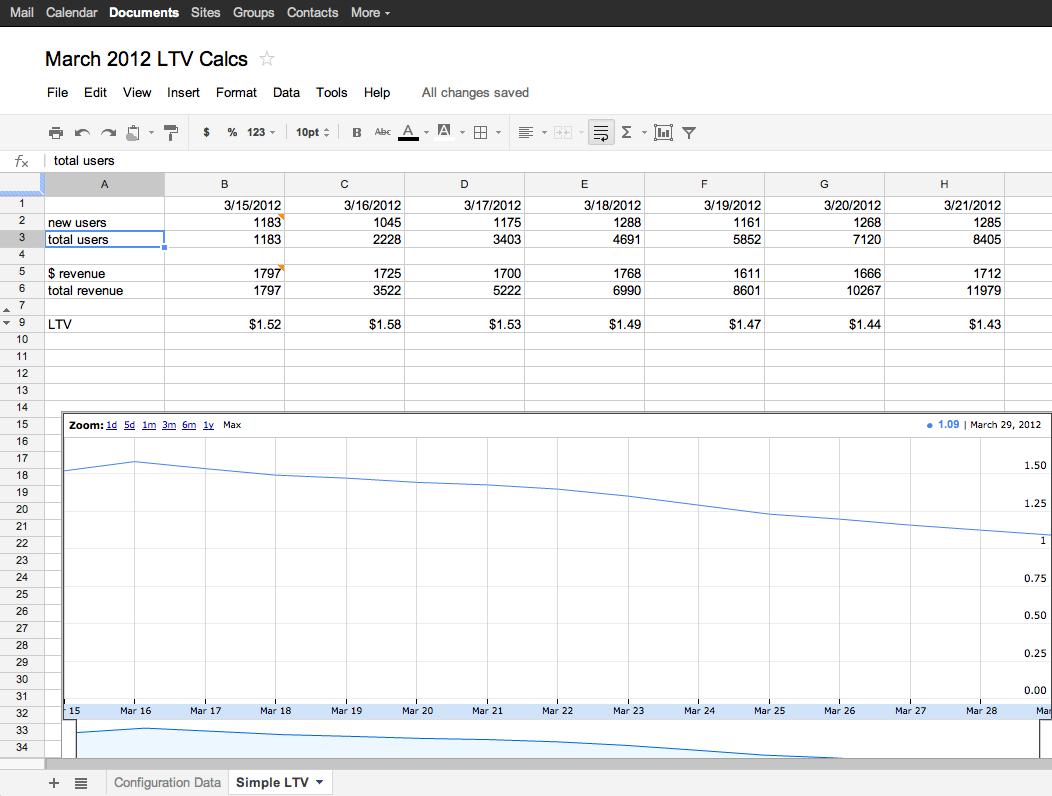Click the Sigma functions icon
Viewport: 1052px width, 796px height.
[627, 133]
